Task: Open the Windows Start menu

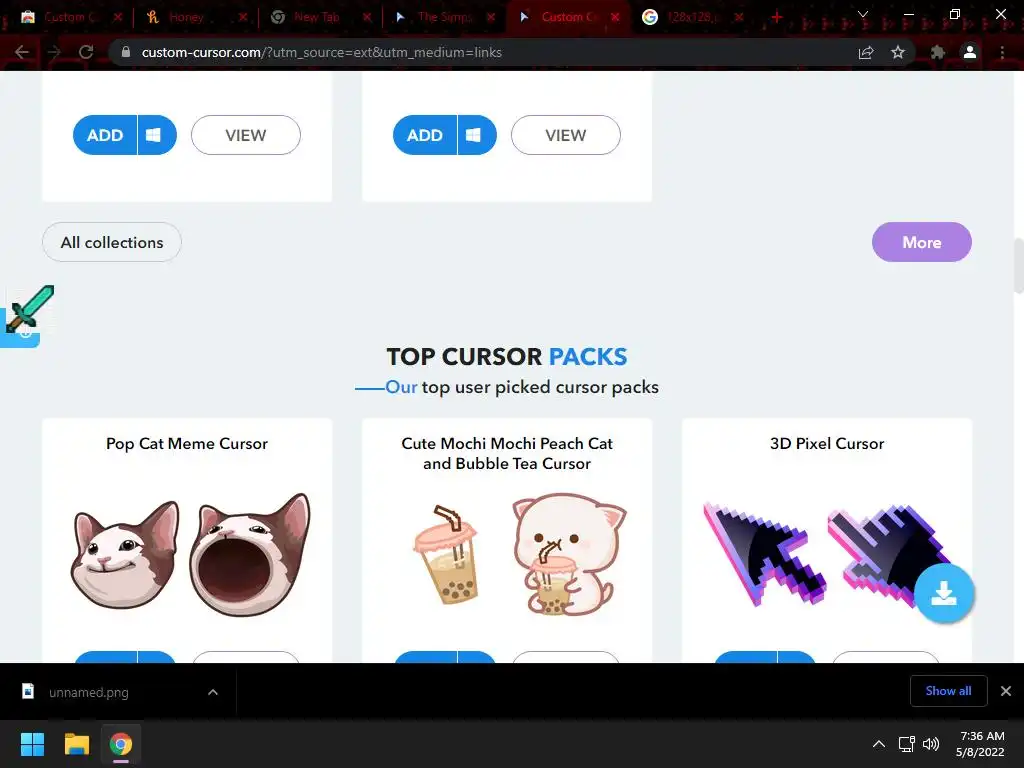Action: click(32, 744)
